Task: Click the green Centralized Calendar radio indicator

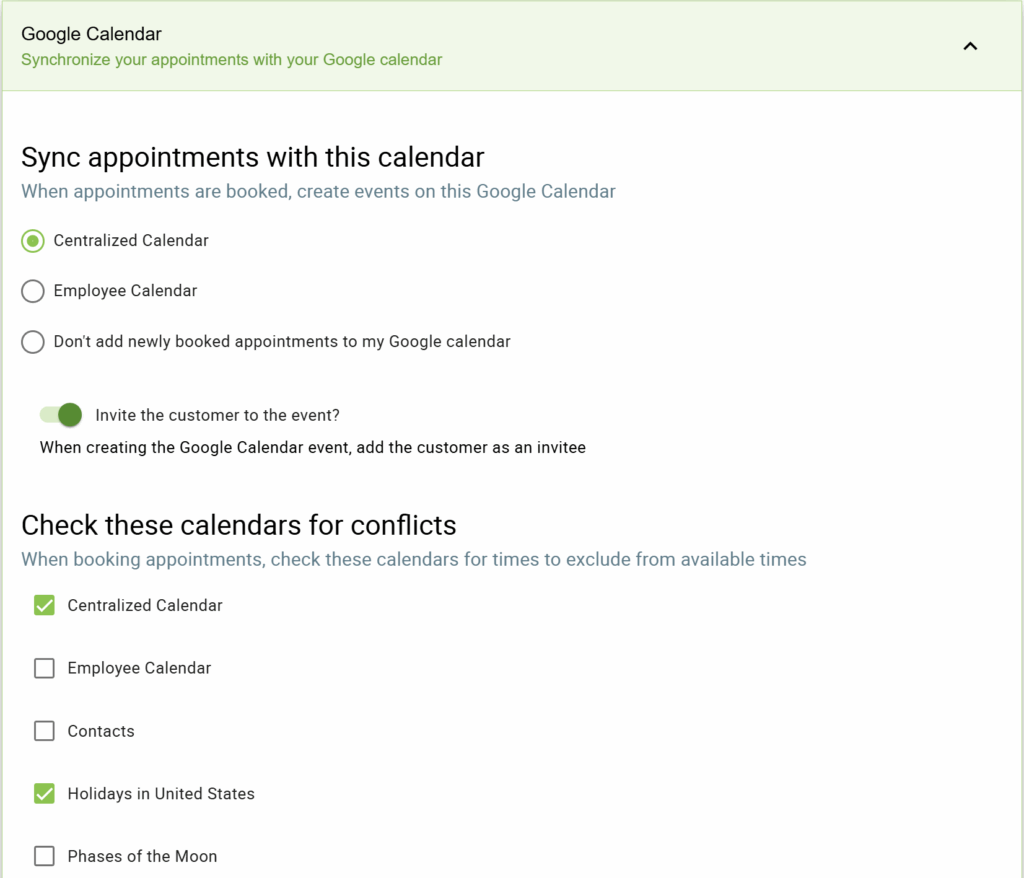Action: click(x=31, y=241)
